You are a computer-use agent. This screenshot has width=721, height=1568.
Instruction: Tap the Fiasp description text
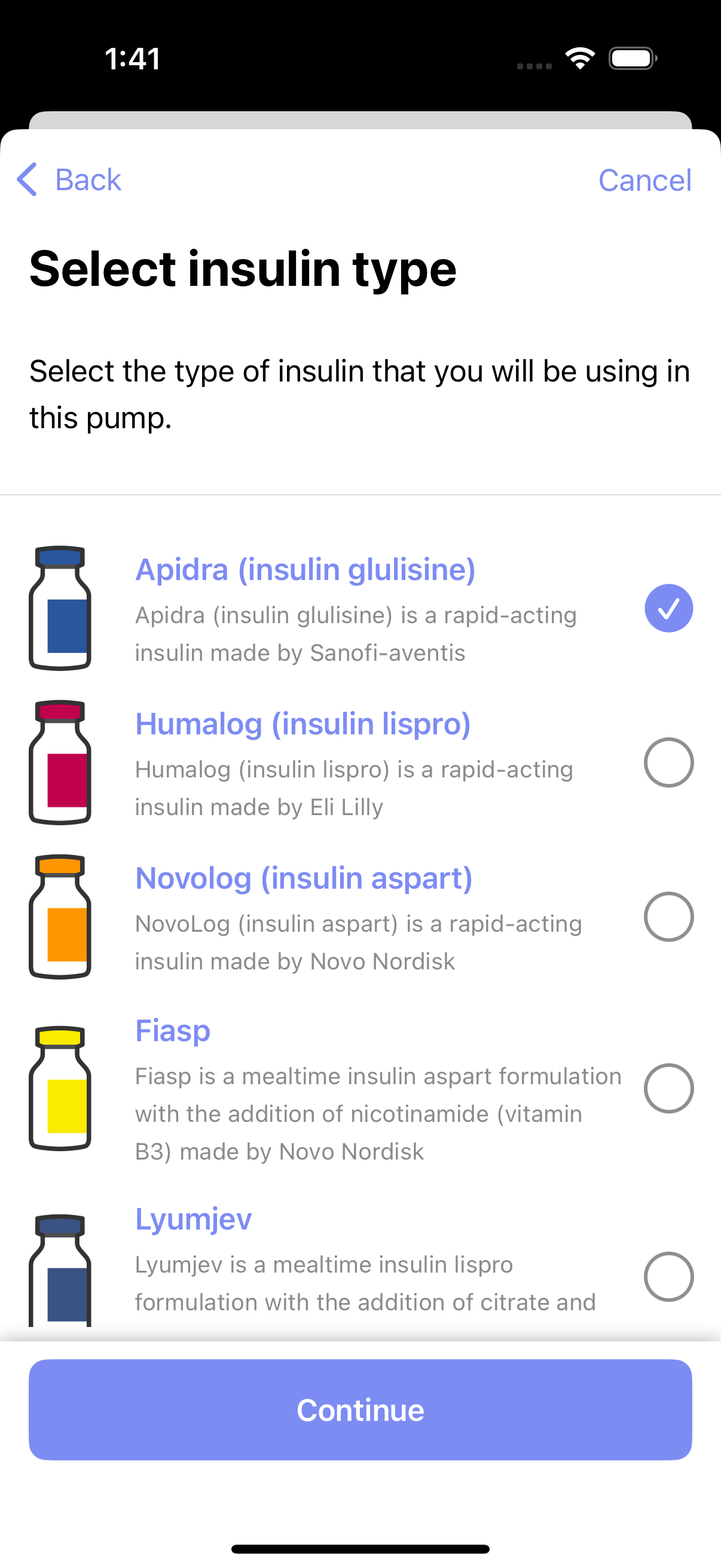pyautogui.click(x=377, y=1114)
